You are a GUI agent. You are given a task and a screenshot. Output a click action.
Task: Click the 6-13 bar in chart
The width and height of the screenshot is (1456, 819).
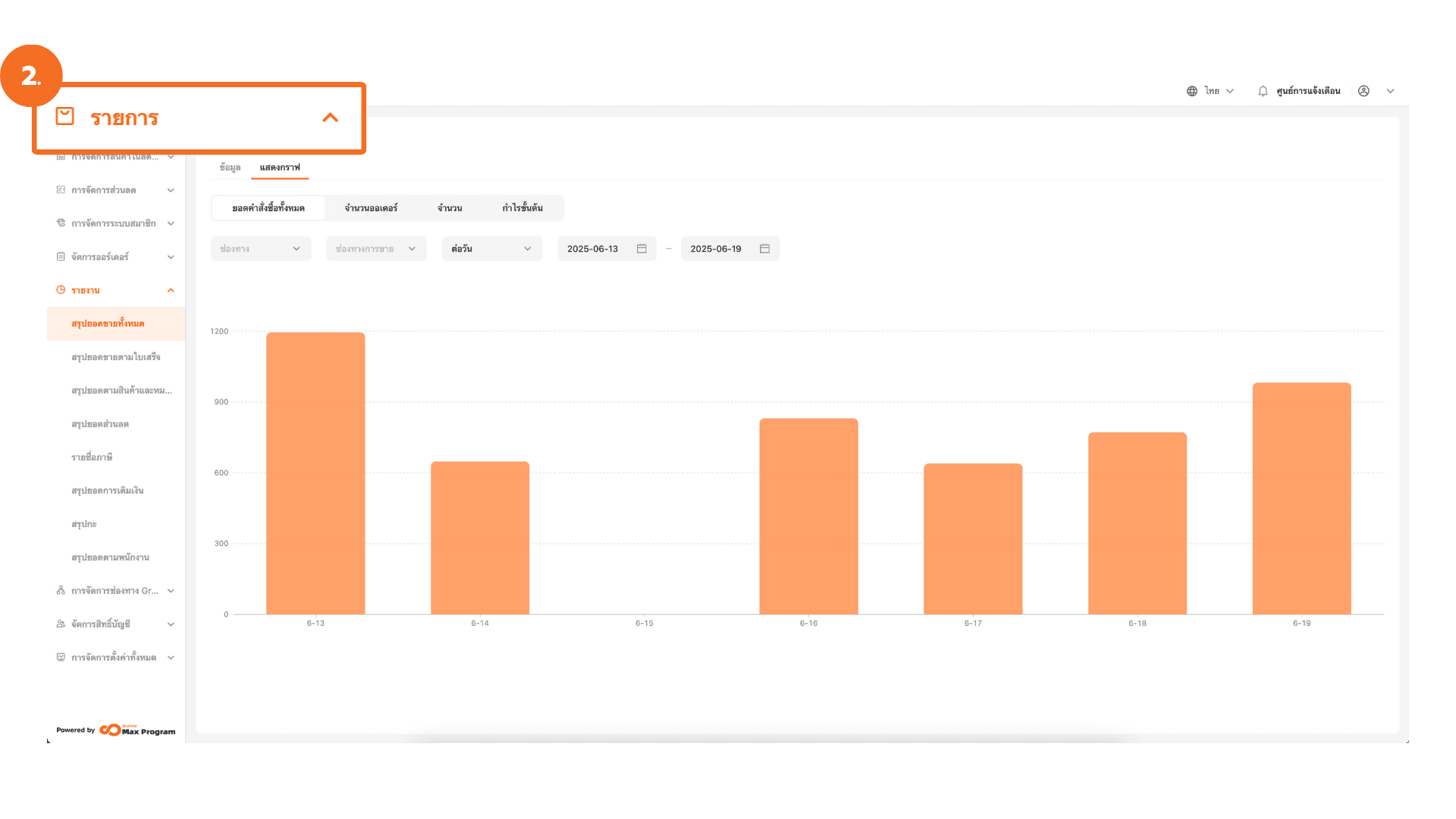[x=315, y=473]
